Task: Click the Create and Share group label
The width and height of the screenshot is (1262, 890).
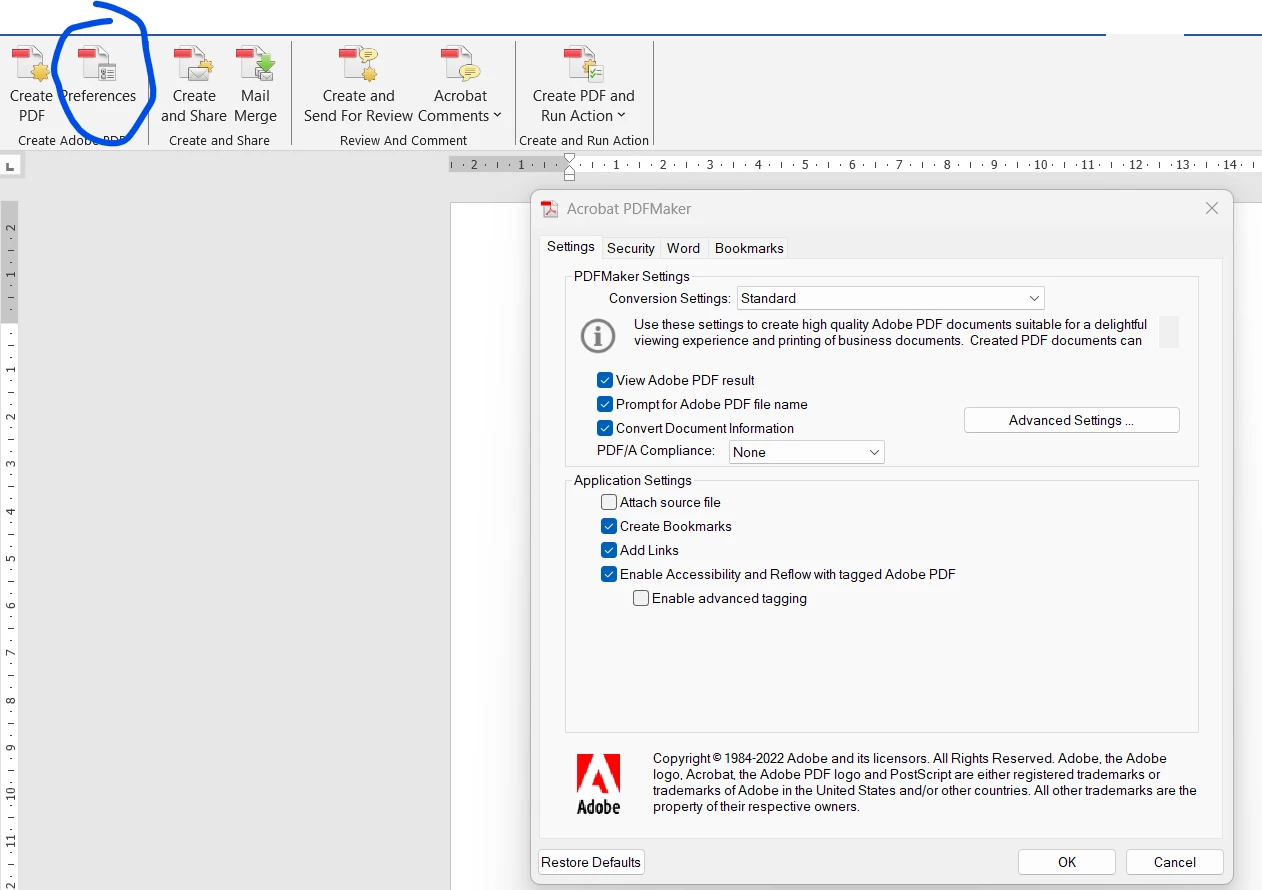Action: (219, 140)
